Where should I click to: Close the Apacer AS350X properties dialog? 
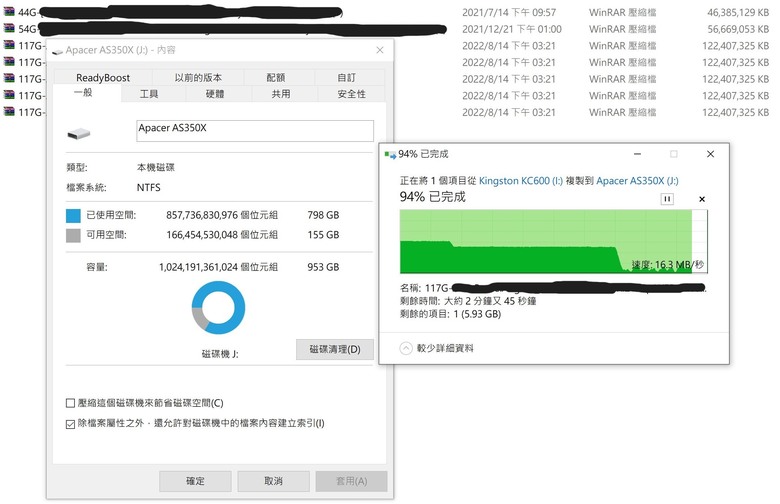click(380, 50)
